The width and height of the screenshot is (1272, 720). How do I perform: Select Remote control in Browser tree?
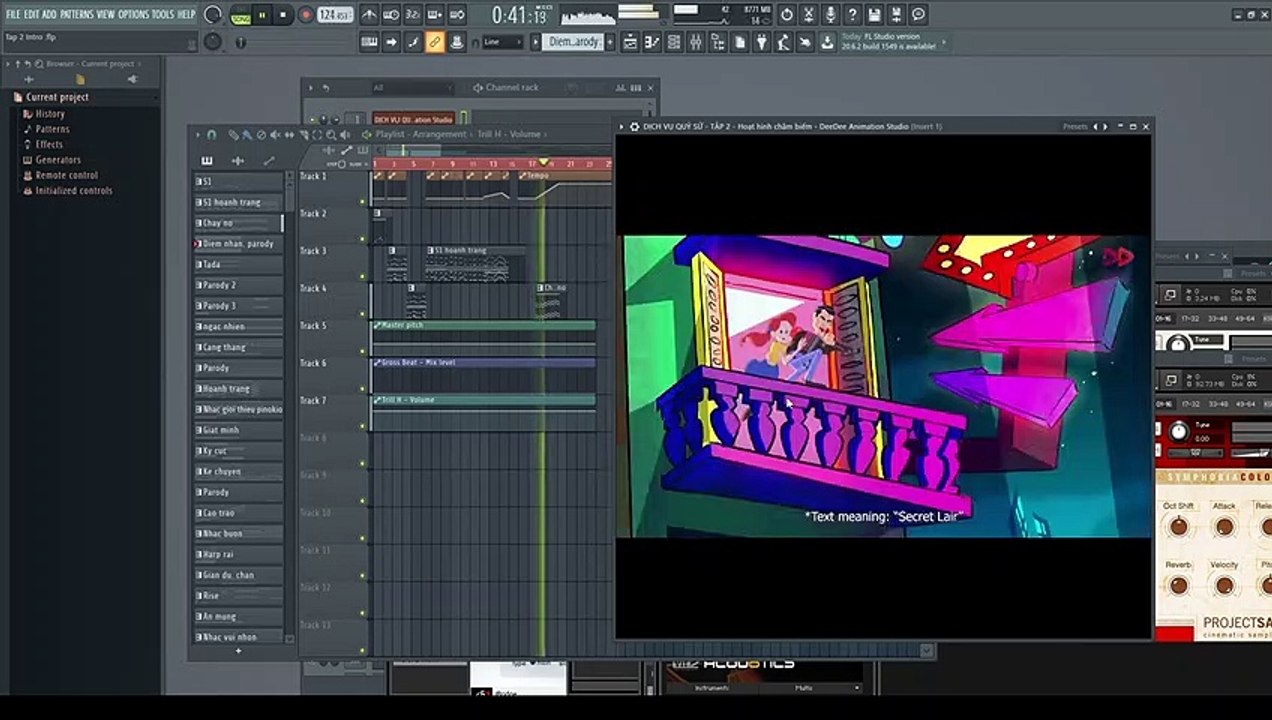(66, 175)
